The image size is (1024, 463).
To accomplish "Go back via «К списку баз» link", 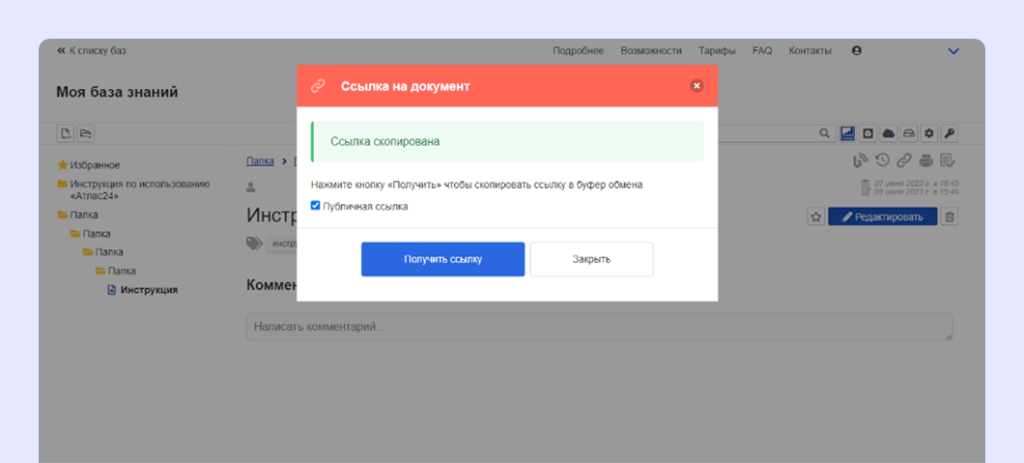I will (91, 51).
